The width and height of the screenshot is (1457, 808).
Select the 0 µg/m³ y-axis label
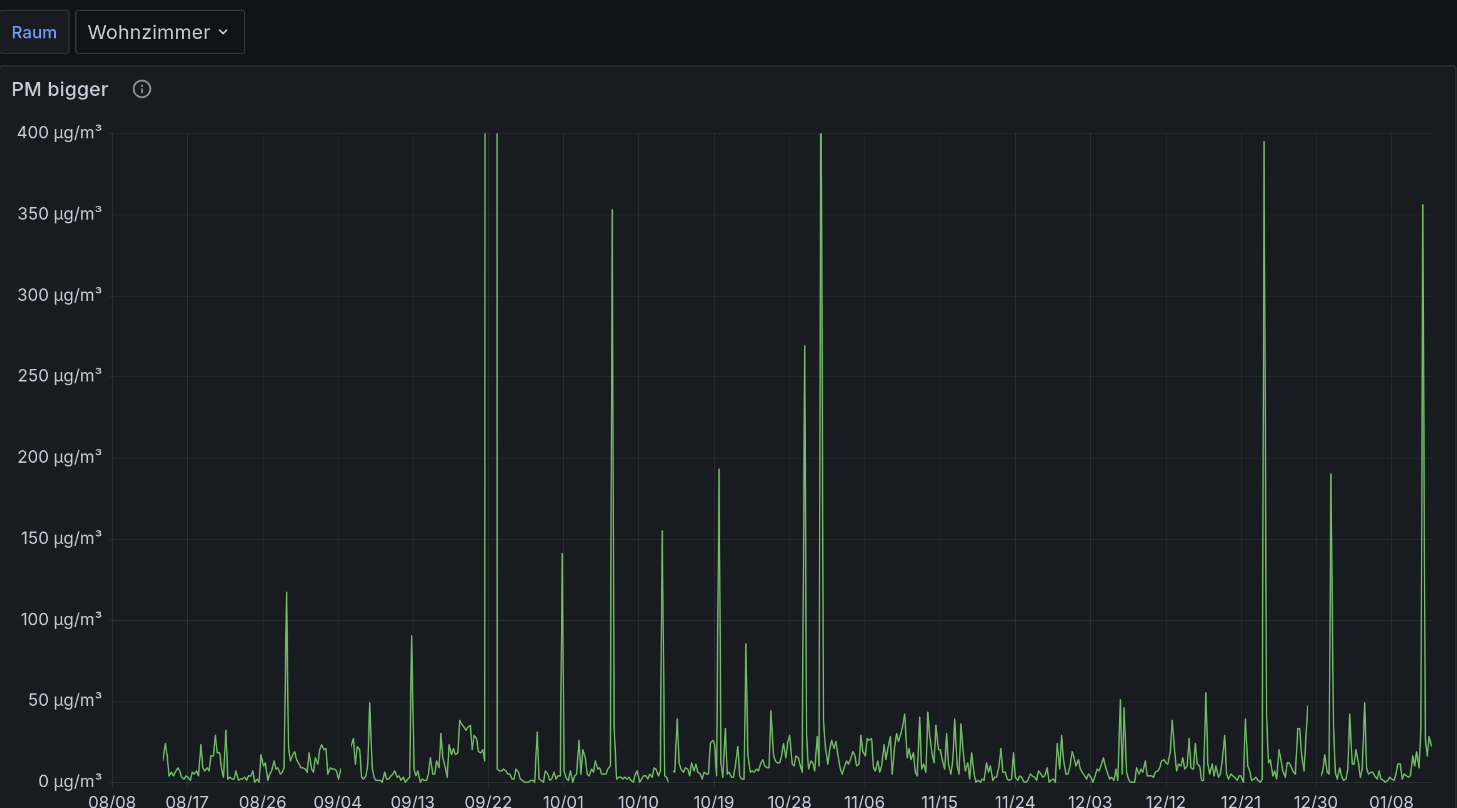tap(69, 781)
